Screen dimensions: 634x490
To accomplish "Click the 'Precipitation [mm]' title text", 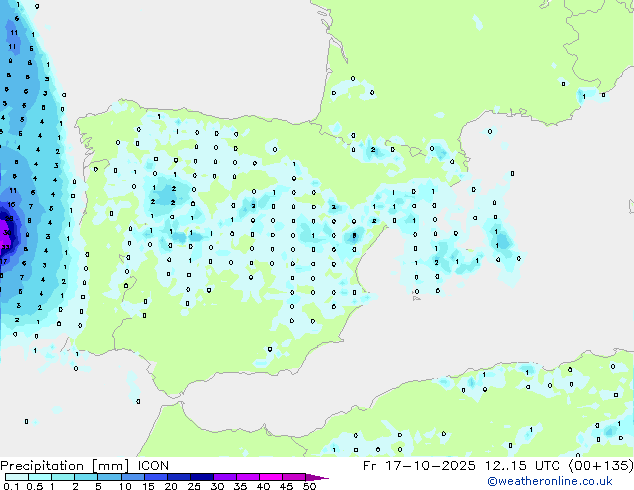I will click(65, 466).
